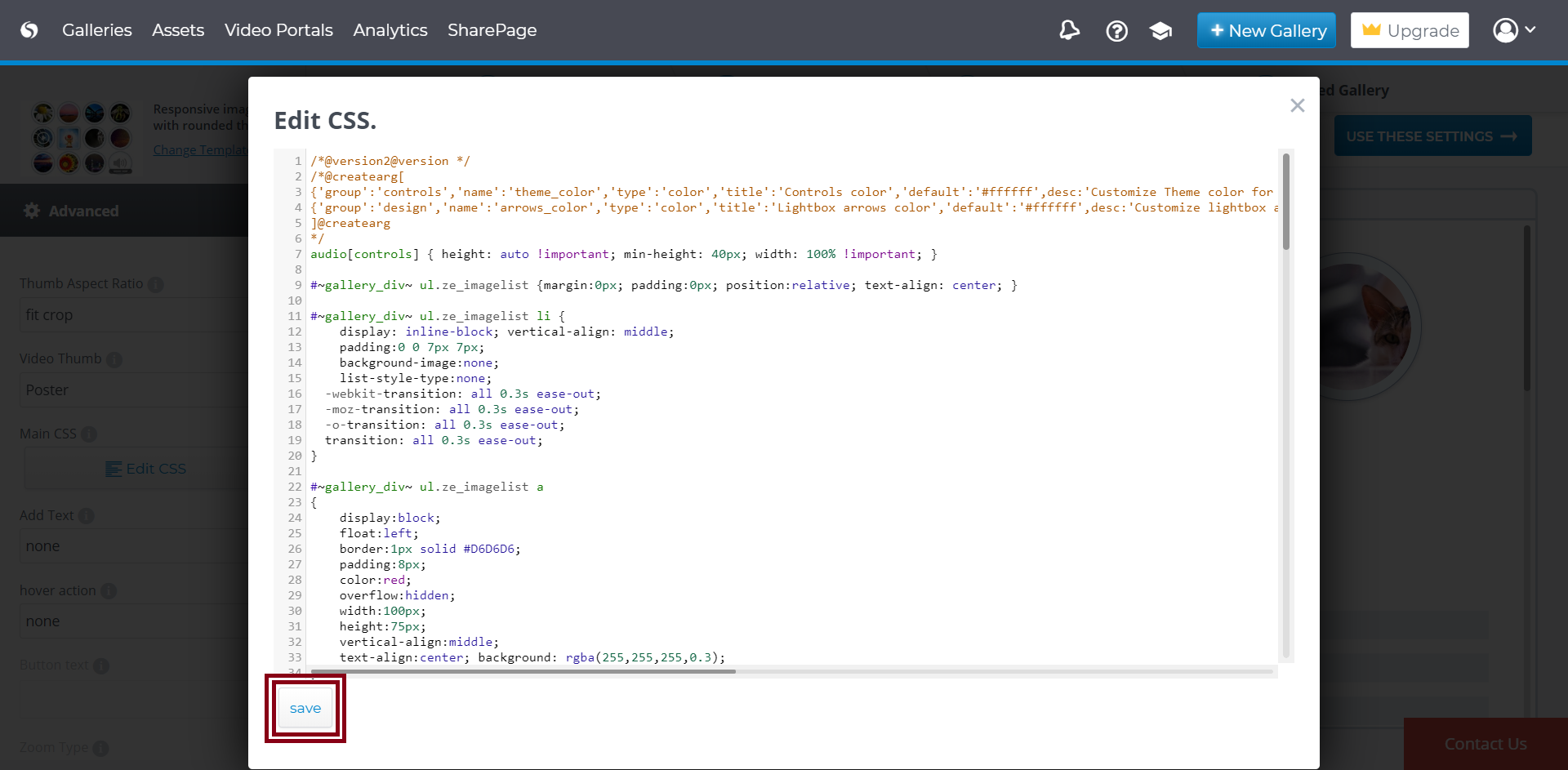Viewport: 1568px width, 770px height.
Task: Click the info icon beside hover action
Action: click(109, 591)
